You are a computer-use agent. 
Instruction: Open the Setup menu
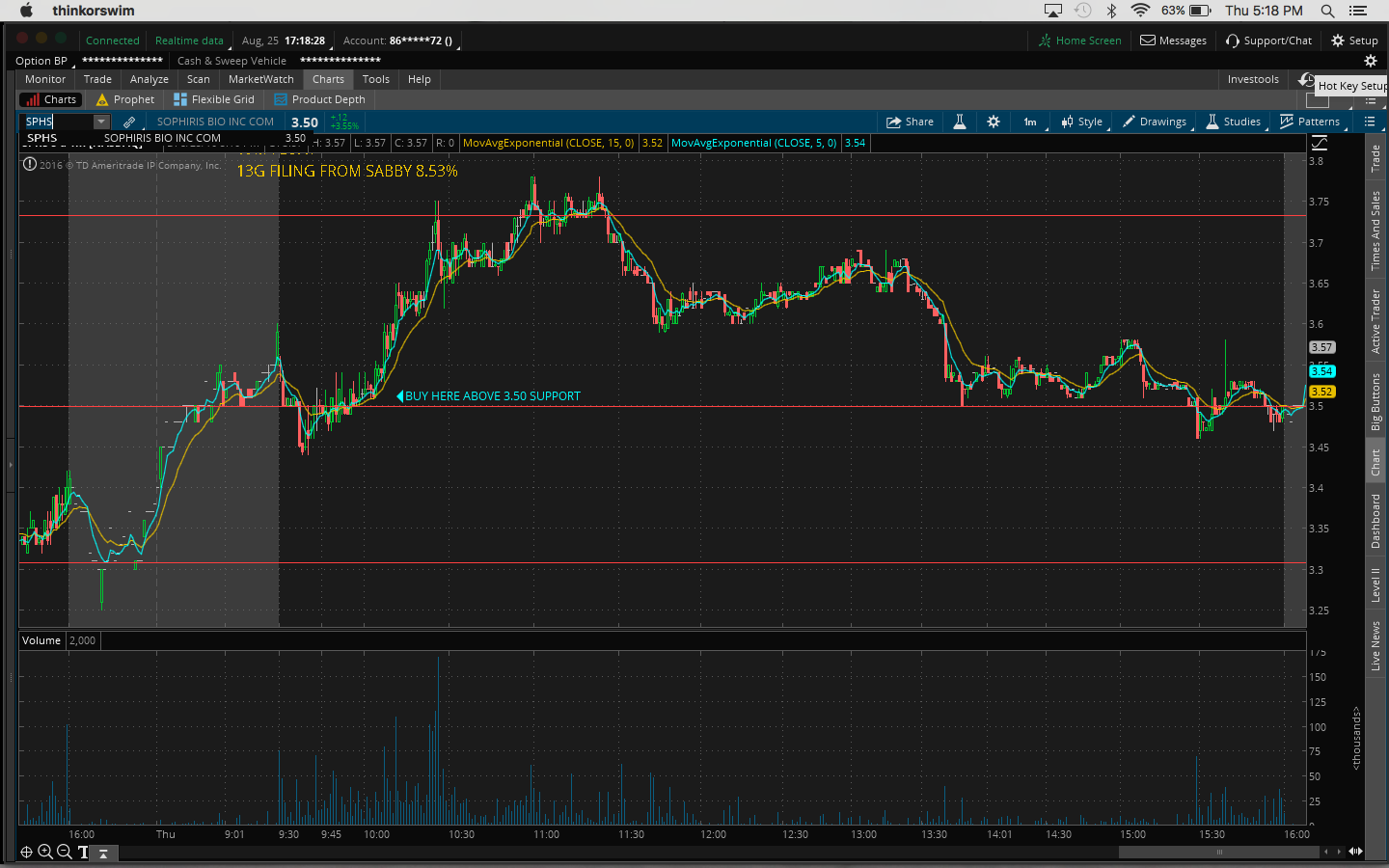click(x=1354, y=41)
